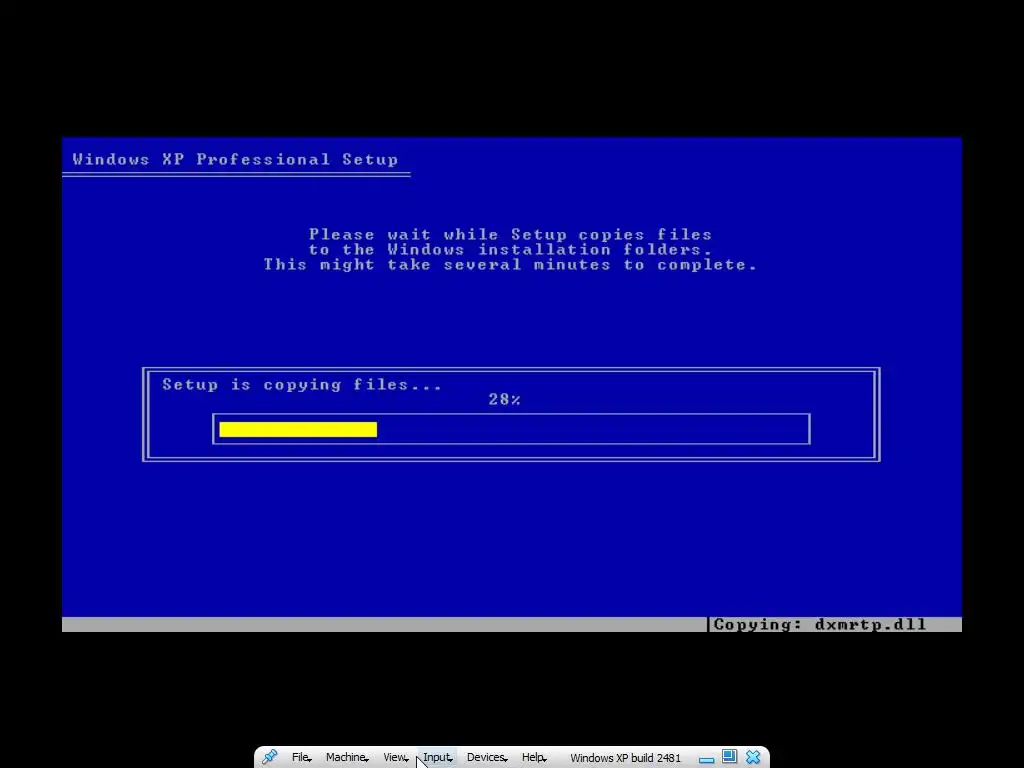
Task: Open the Help menu
Action: (534, 758)
